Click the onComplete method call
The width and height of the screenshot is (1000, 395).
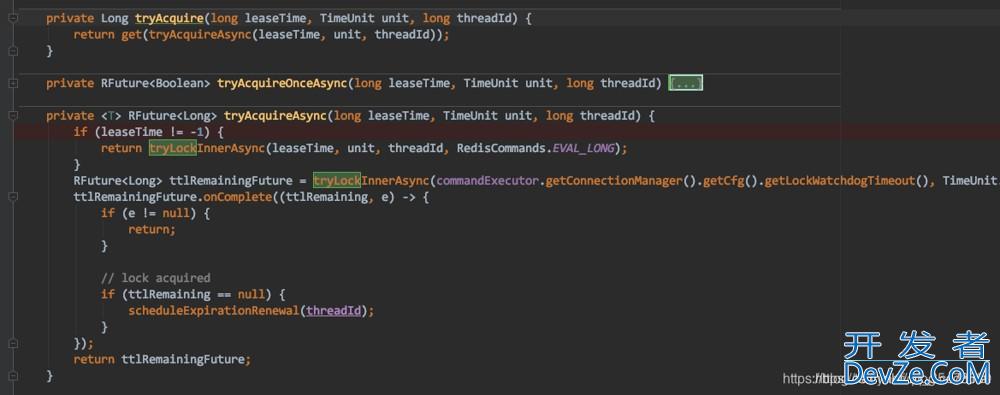click(x=237, y=197)
